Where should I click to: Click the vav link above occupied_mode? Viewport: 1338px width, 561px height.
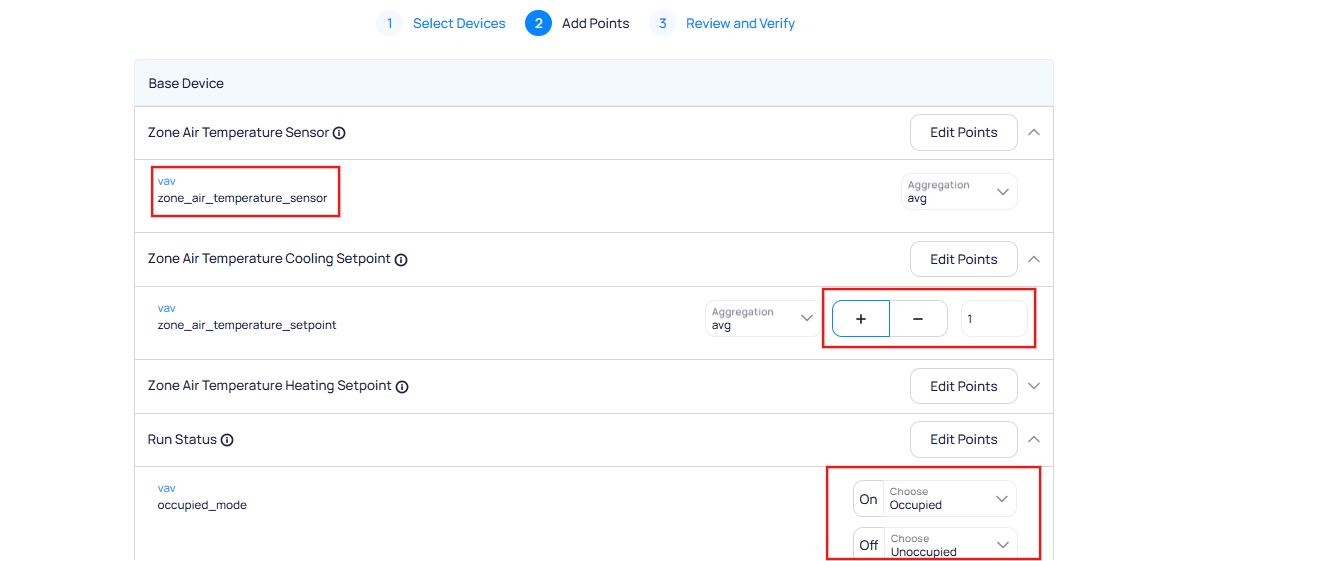(166, 488)
